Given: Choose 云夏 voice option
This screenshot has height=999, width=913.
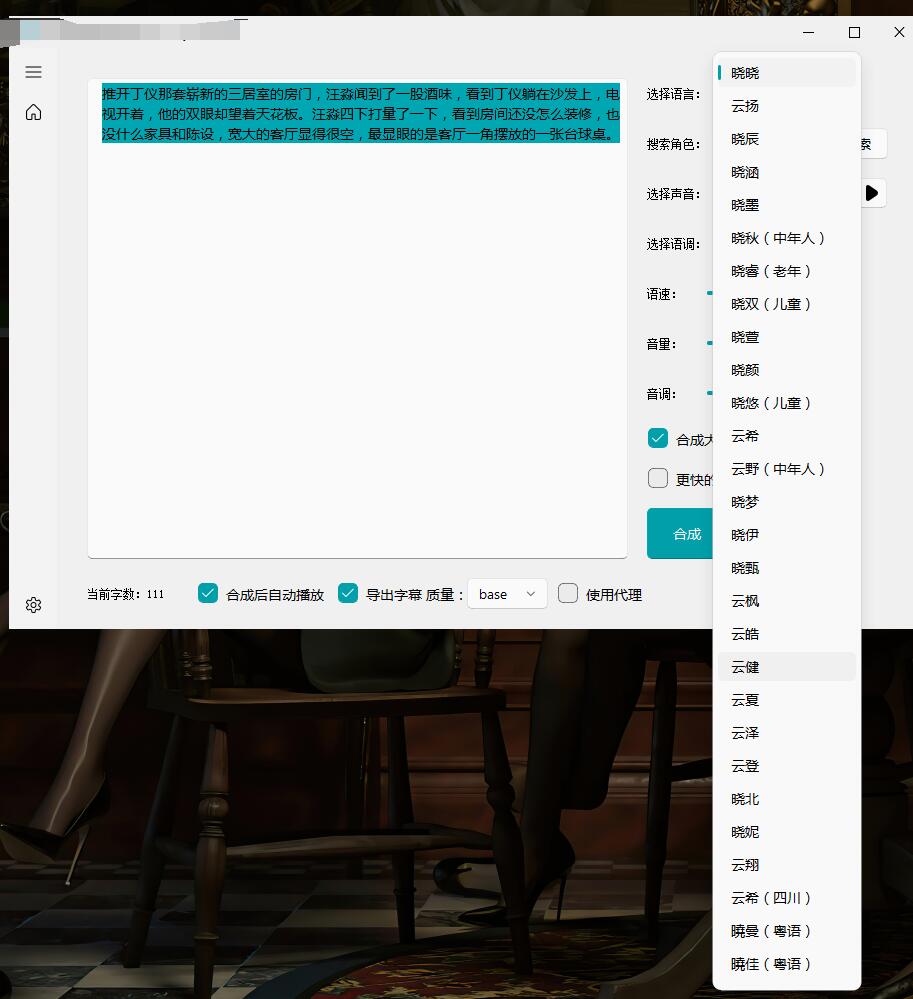Looking at the screenshot, I should (x=787, y=700).
